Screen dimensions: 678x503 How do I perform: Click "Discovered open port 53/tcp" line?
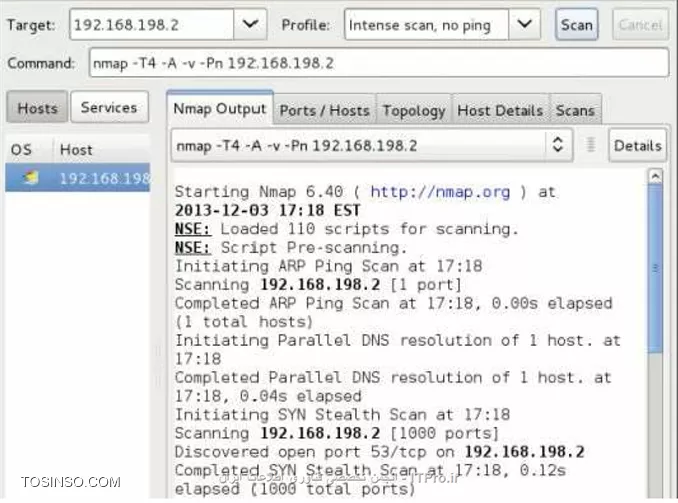point(380,452)
